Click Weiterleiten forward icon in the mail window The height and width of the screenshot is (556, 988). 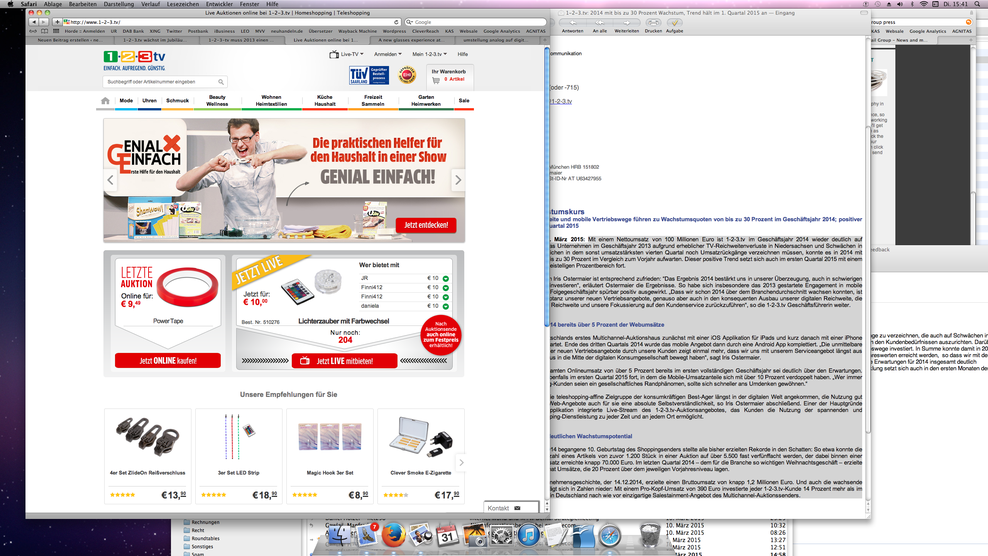pos(626,23)
